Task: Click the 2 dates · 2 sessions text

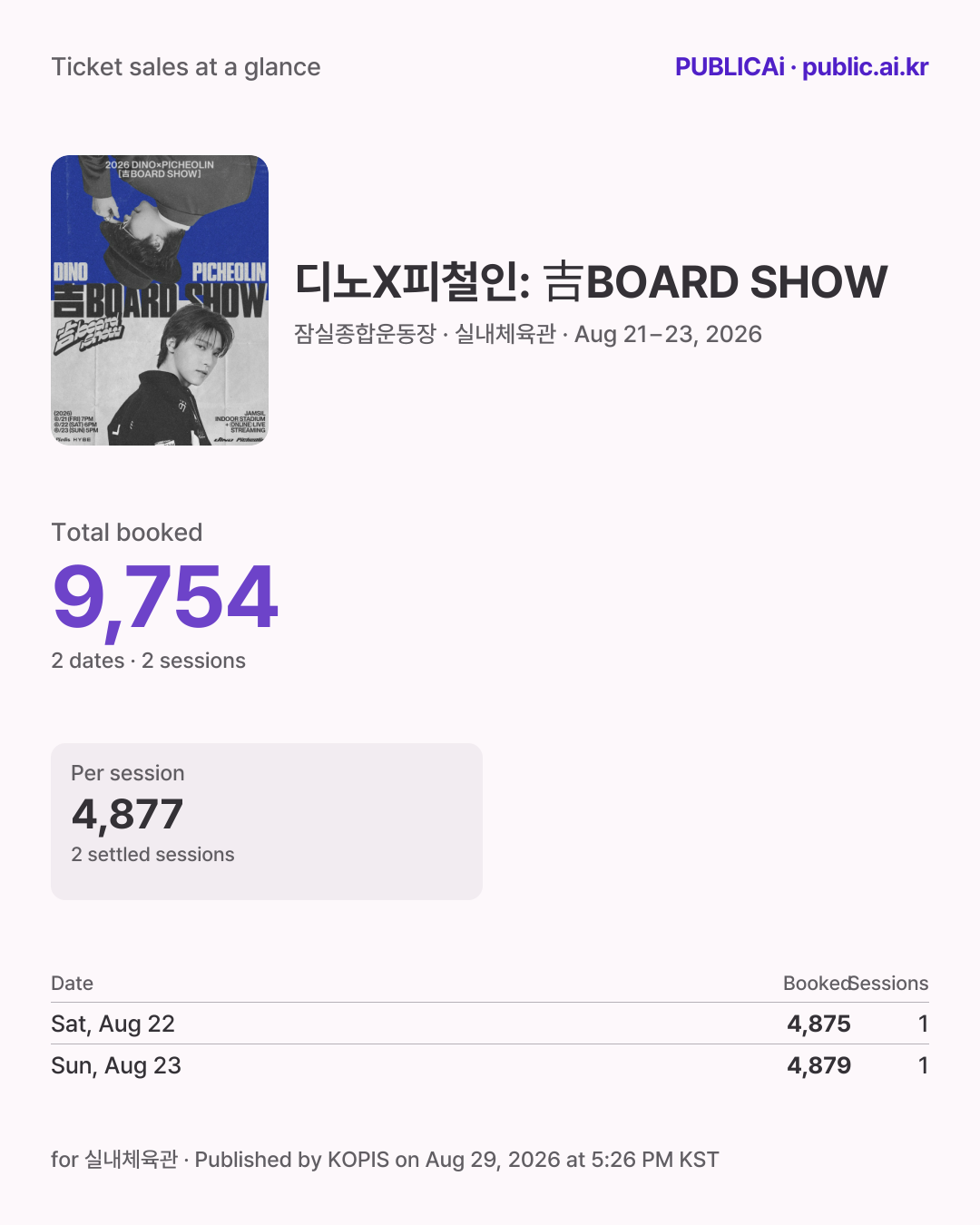Action: (x=149, y=661)
